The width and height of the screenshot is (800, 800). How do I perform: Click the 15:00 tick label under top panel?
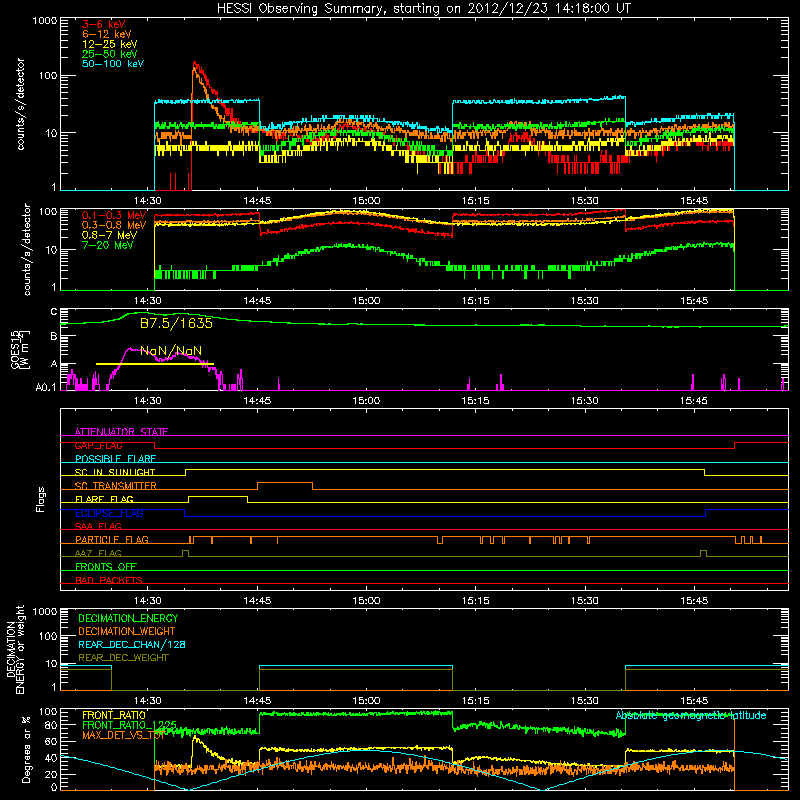tap(366, 201)
